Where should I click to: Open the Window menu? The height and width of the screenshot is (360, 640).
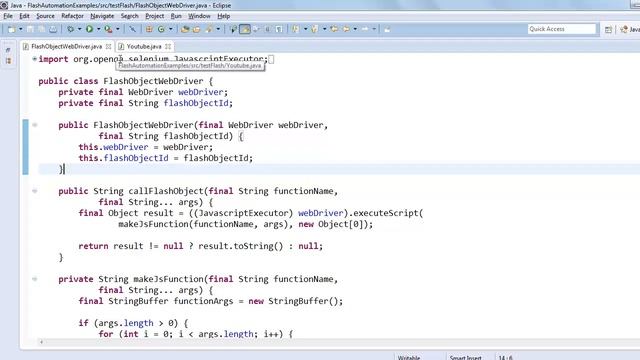click(x=199, y=16)
